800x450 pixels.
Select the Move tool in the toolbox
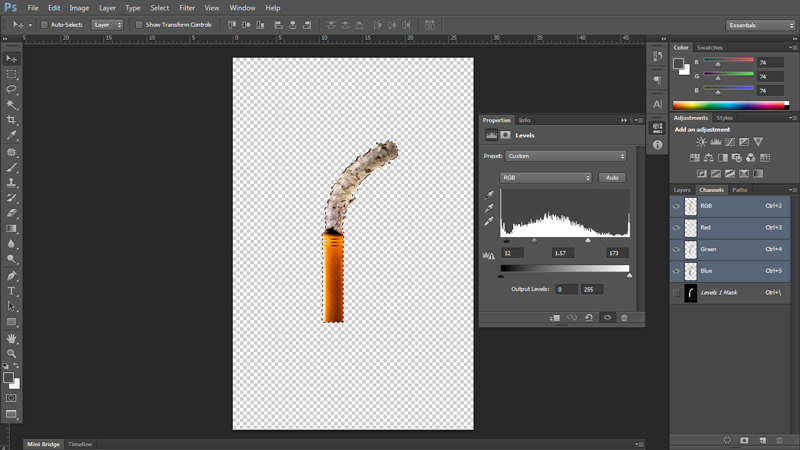point(12,59)
